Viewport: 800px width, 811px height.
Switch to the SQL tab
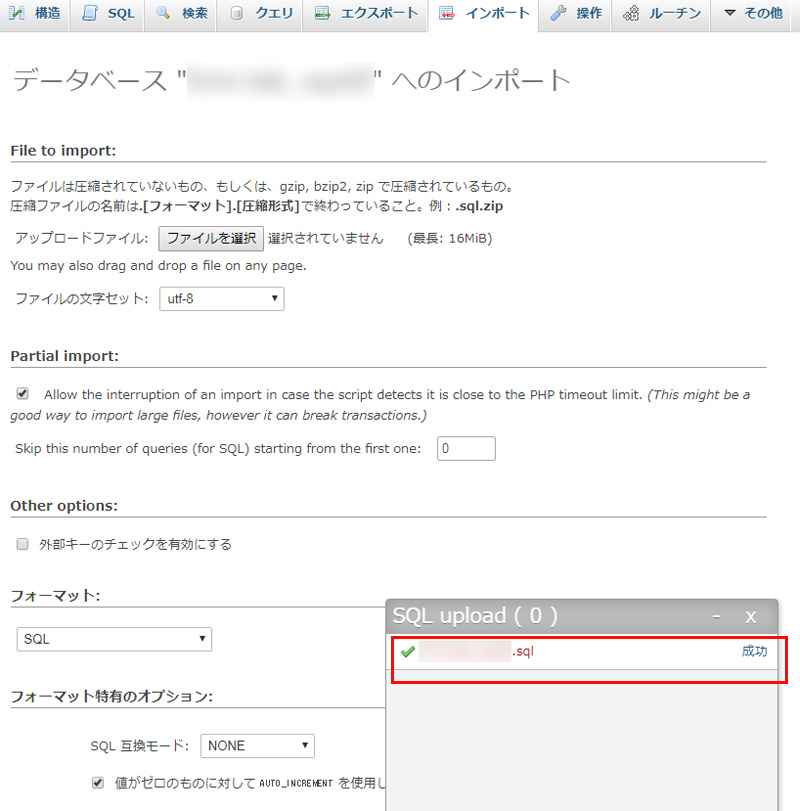coord(107,14)
